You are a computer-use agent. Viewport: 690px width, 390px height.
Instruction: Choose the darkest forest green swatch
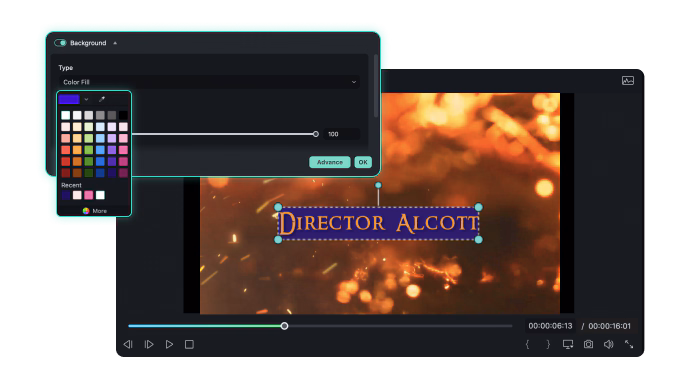pyautogui.click(x=89, y=173)
